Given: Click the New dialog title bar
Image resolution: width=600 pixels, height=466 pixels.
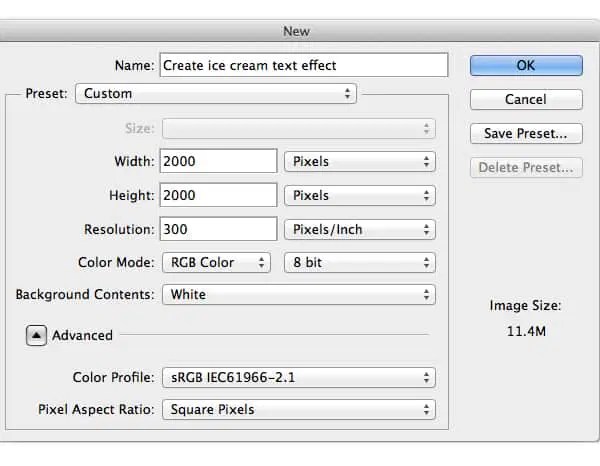Looking at the screenshot, I should [297, 31].
